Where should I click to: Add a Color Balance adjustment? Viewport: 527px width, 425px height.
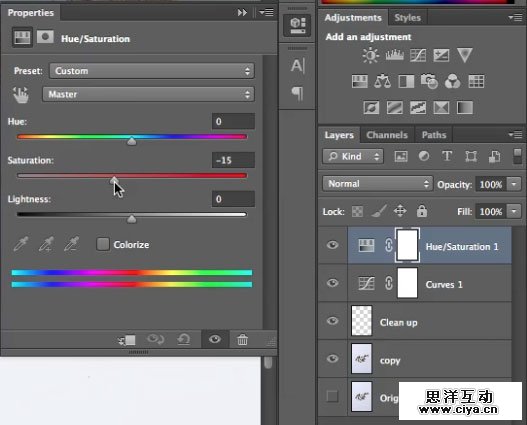(382, 82)
